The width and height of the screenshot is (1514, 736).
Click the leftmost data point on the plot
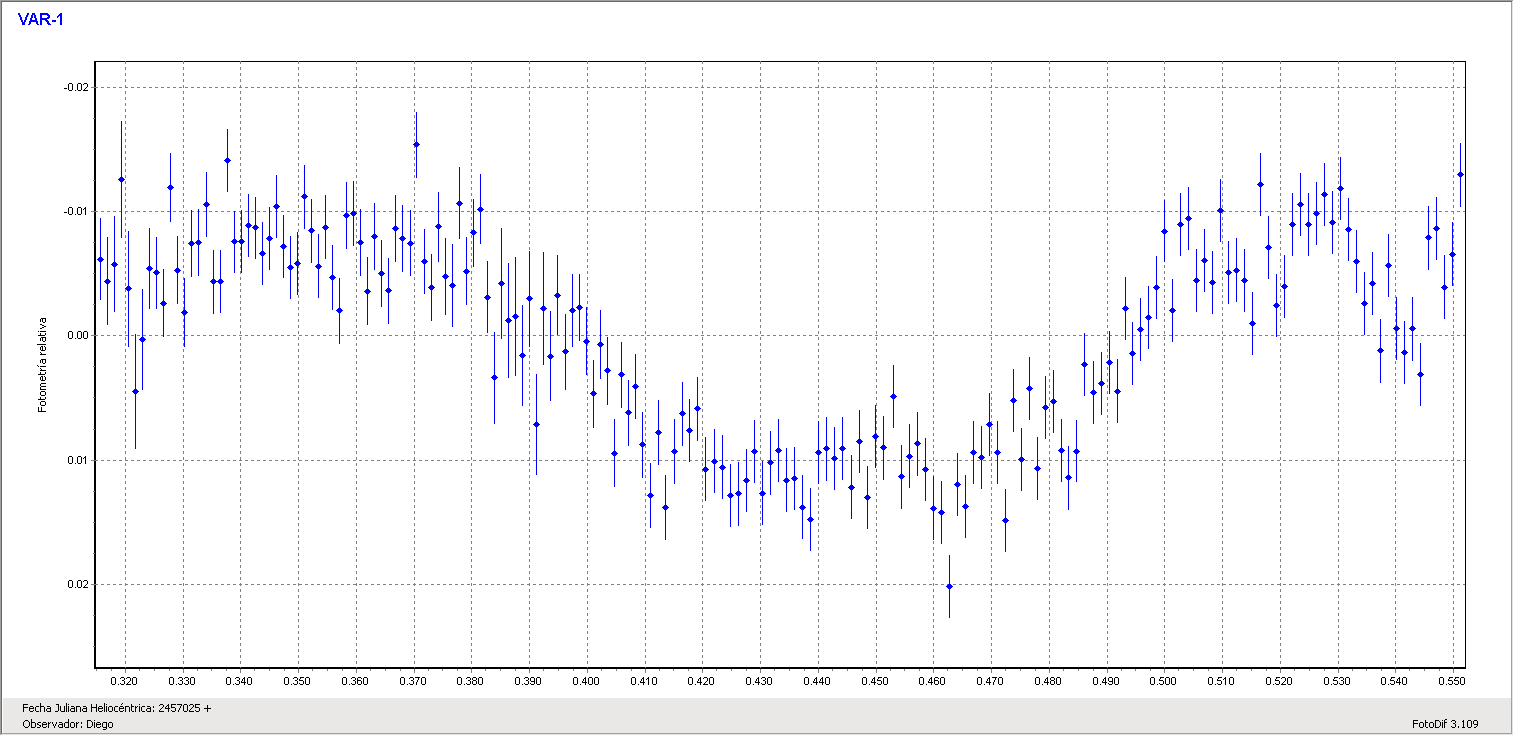tap(100, 259)
